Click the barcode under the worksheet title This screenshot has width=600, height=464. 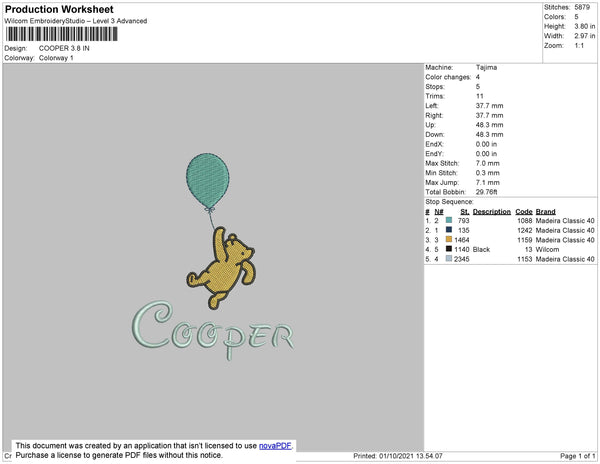pos(61,34)
